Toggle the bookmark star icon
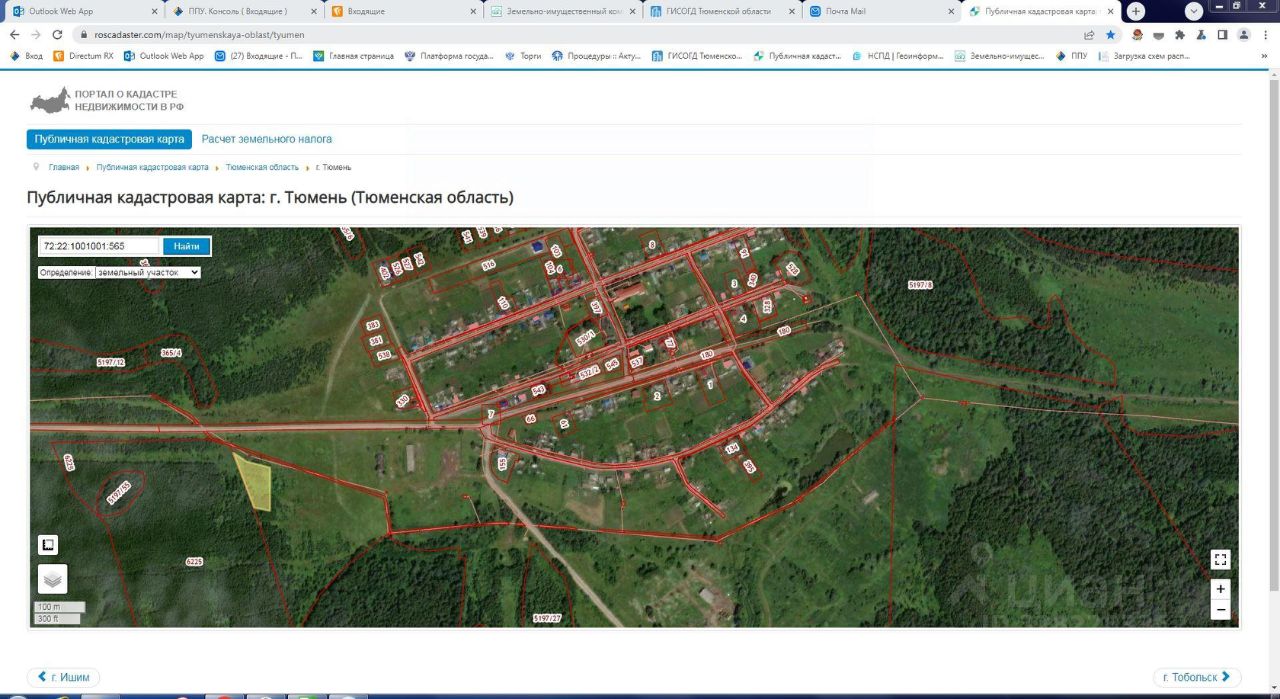The width and height of the screenshot is (1280, 699). (1110, 34)
